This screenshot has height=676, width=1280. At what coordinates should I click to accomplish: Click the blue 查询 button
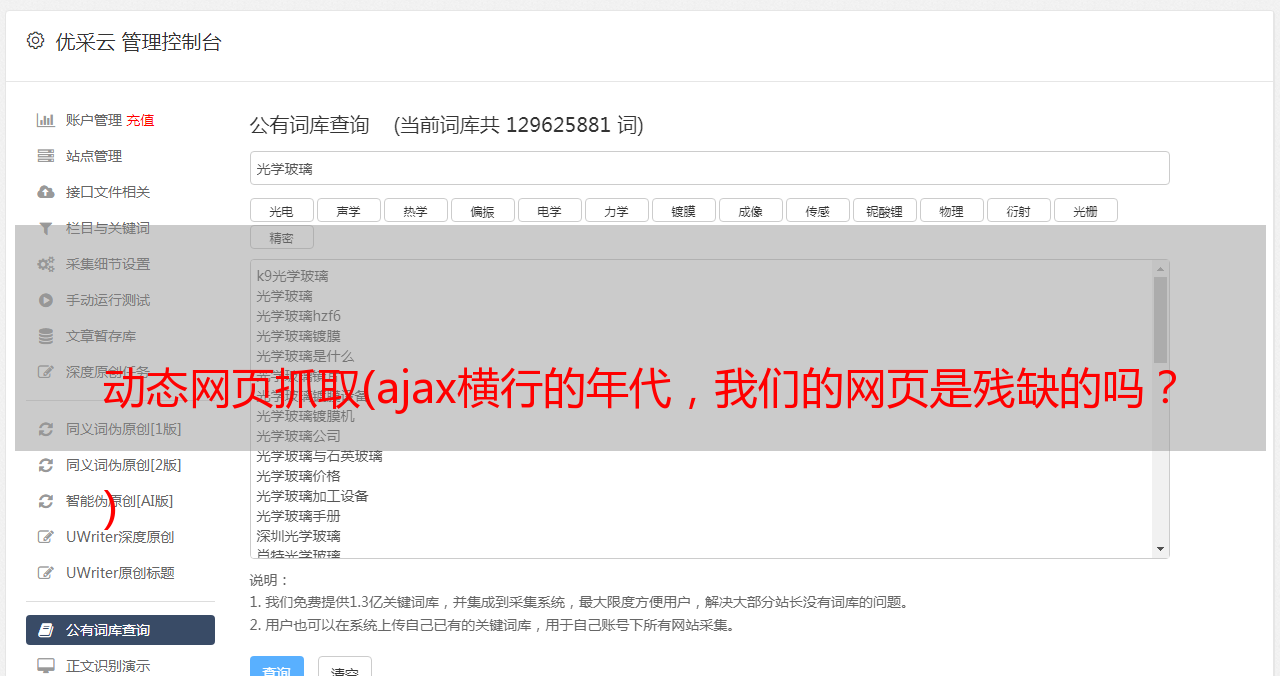(276, 668)
